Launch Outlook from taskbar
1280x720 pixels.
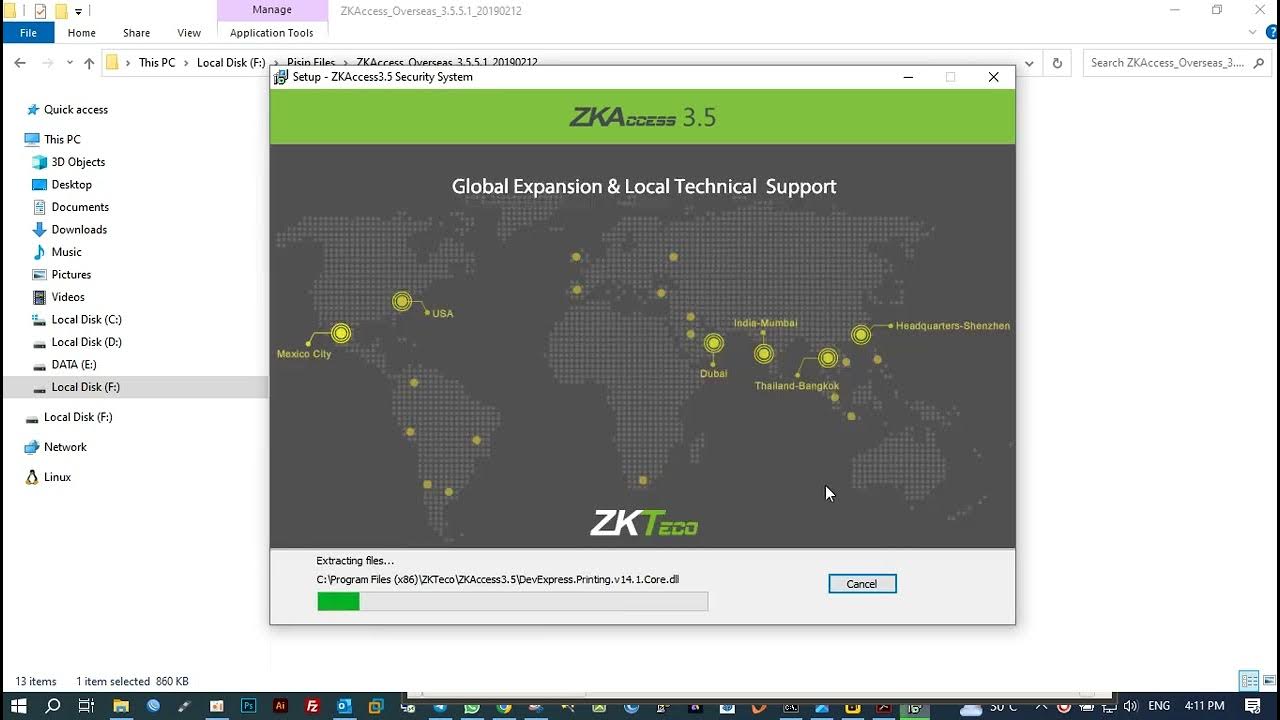click(x=345, y=706)
